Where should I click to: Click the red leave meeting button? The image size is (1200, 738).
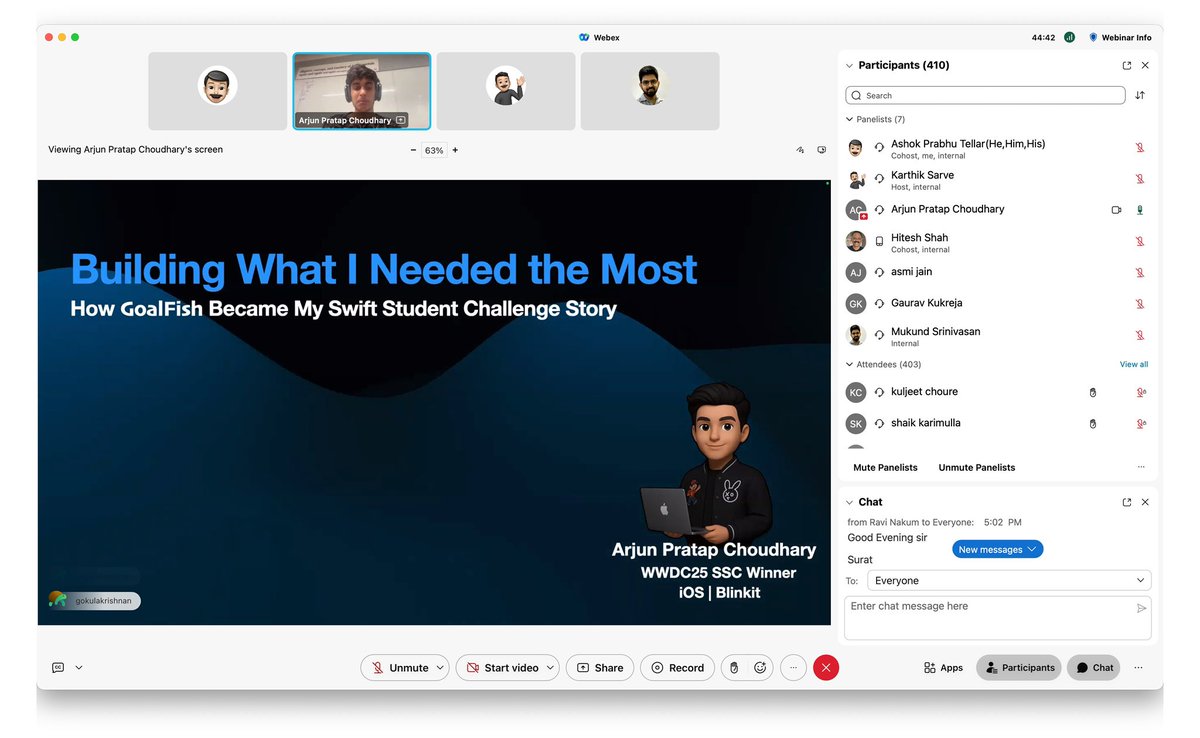coord(826,668)
